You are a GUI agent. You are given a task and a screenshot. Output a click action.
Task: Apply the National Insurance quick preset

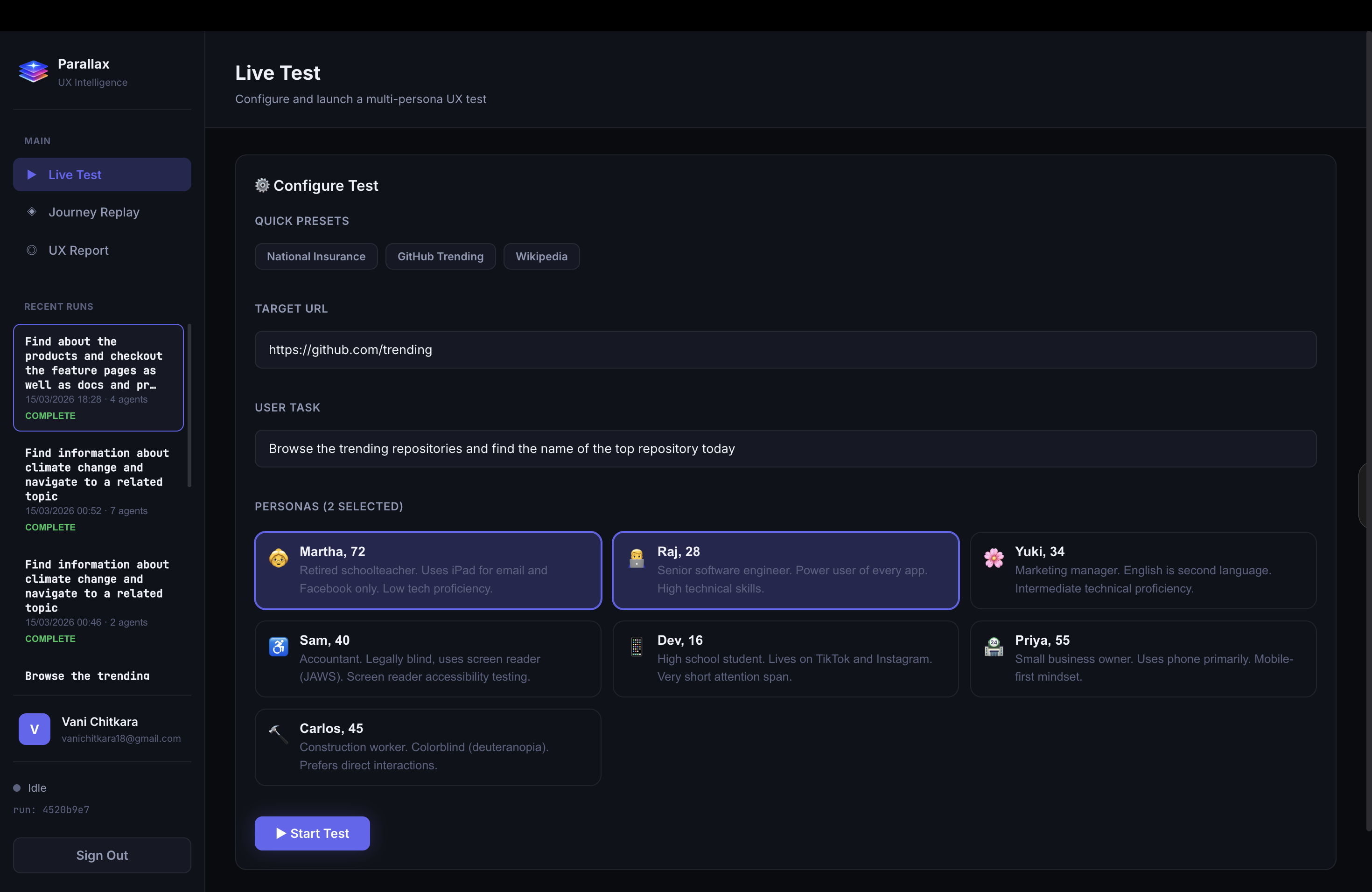[316, 257]
